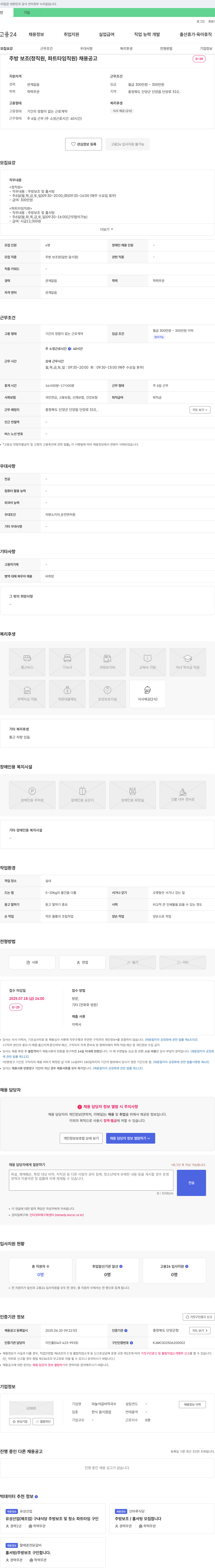Click 고용24 입사지원 불가능 button
This screenshot has width=215, height=1568.
(127, 144)
